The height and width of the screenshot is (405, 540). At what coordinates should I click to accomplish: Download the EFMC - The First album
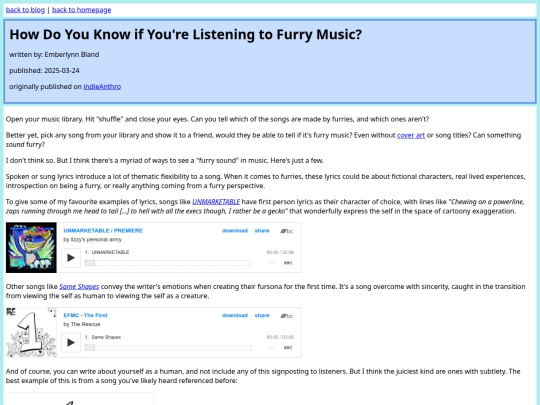pyautogui.click(x=235, y=315)
